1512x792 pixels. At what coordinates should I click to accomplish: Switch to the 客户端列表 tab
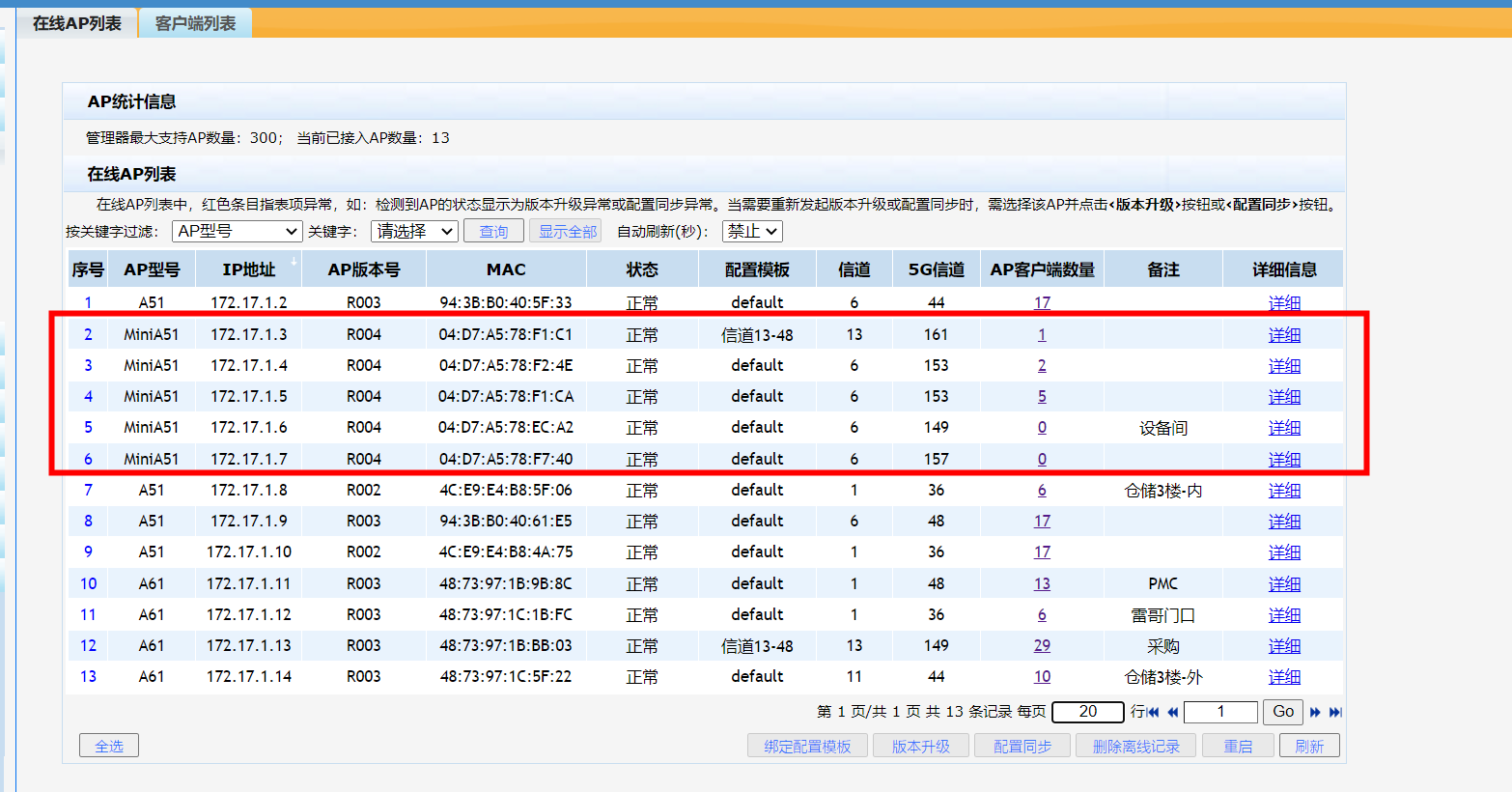tap(195, 23)
